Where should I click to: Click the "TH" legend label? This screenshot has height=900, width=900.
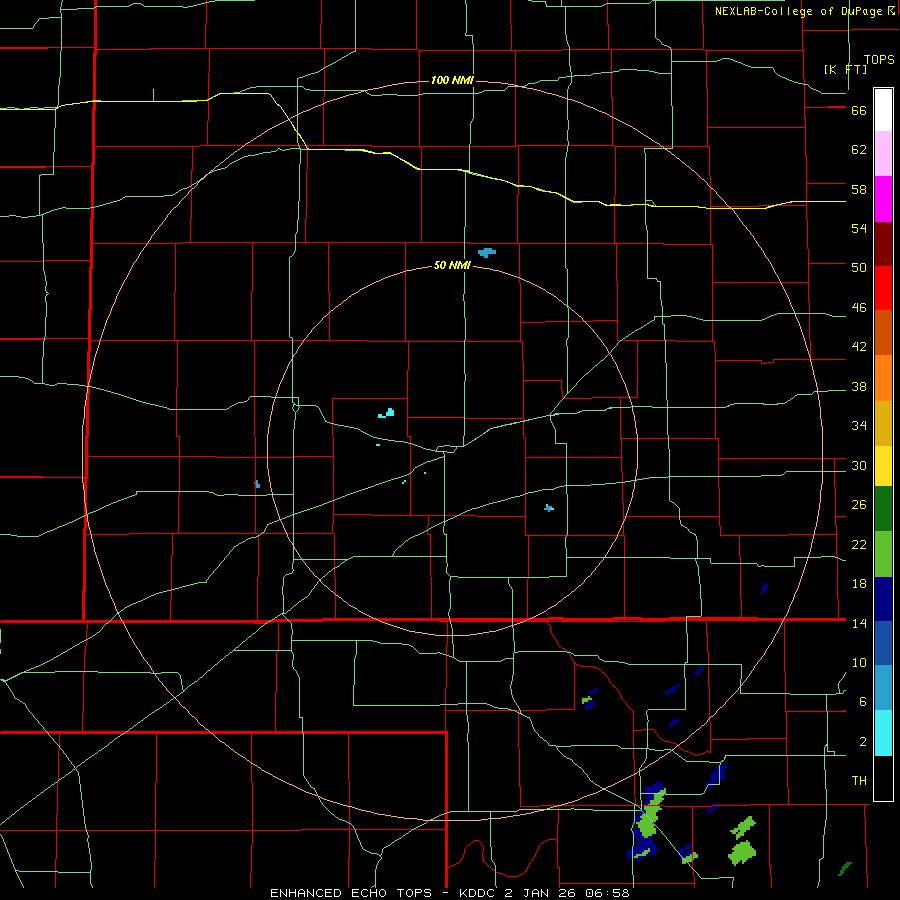[859, 781]
